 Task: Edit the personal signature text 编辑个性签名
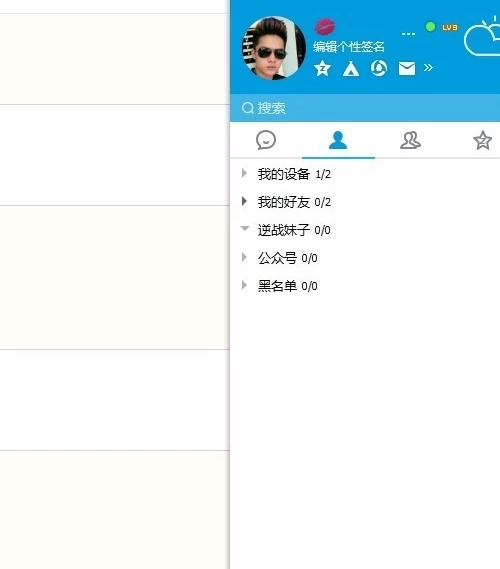(349, 46)
